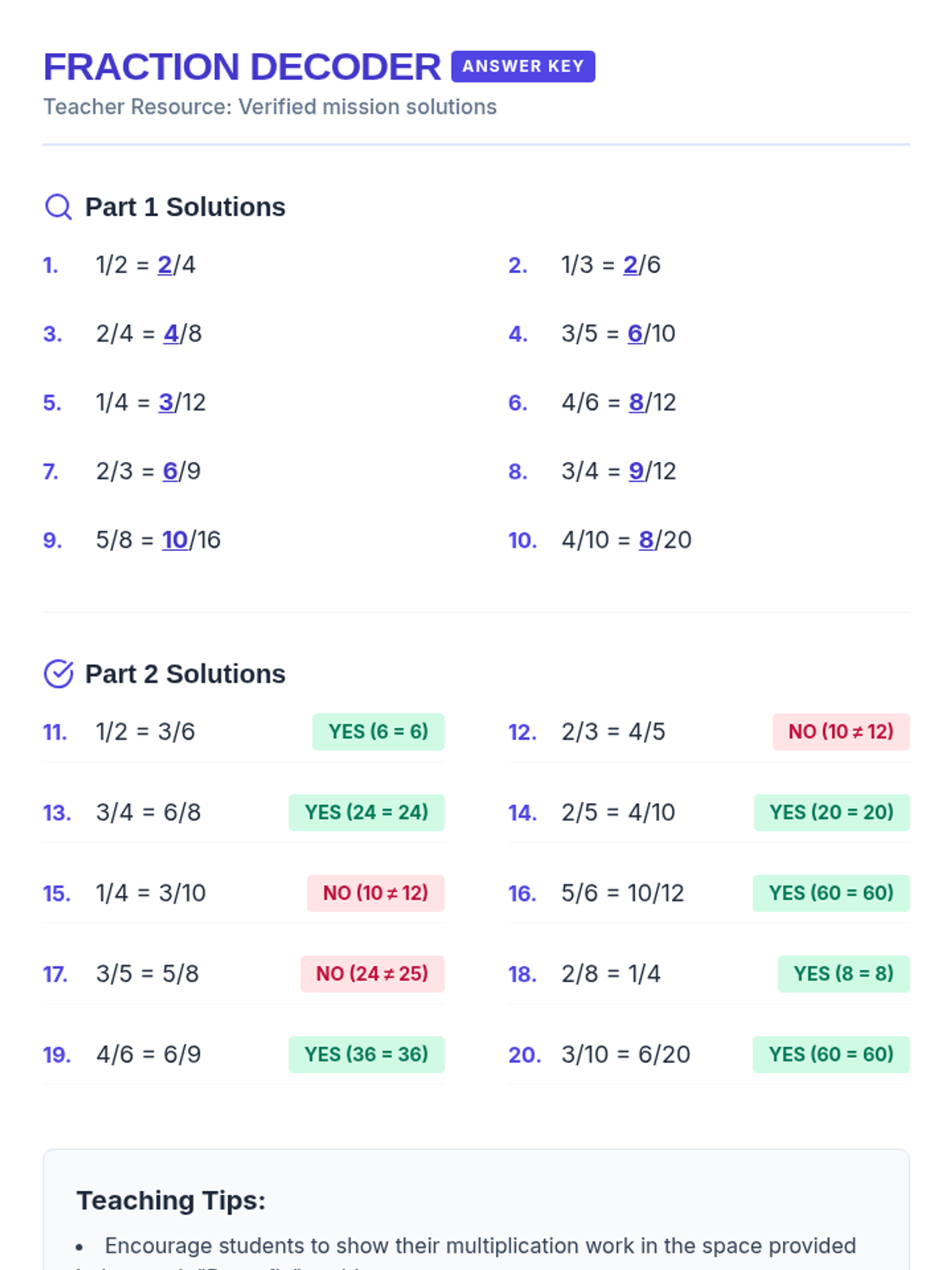Click the YES (6 = 6) answer badge
This screenshot has width=952, height=1270.
[378, 732]
